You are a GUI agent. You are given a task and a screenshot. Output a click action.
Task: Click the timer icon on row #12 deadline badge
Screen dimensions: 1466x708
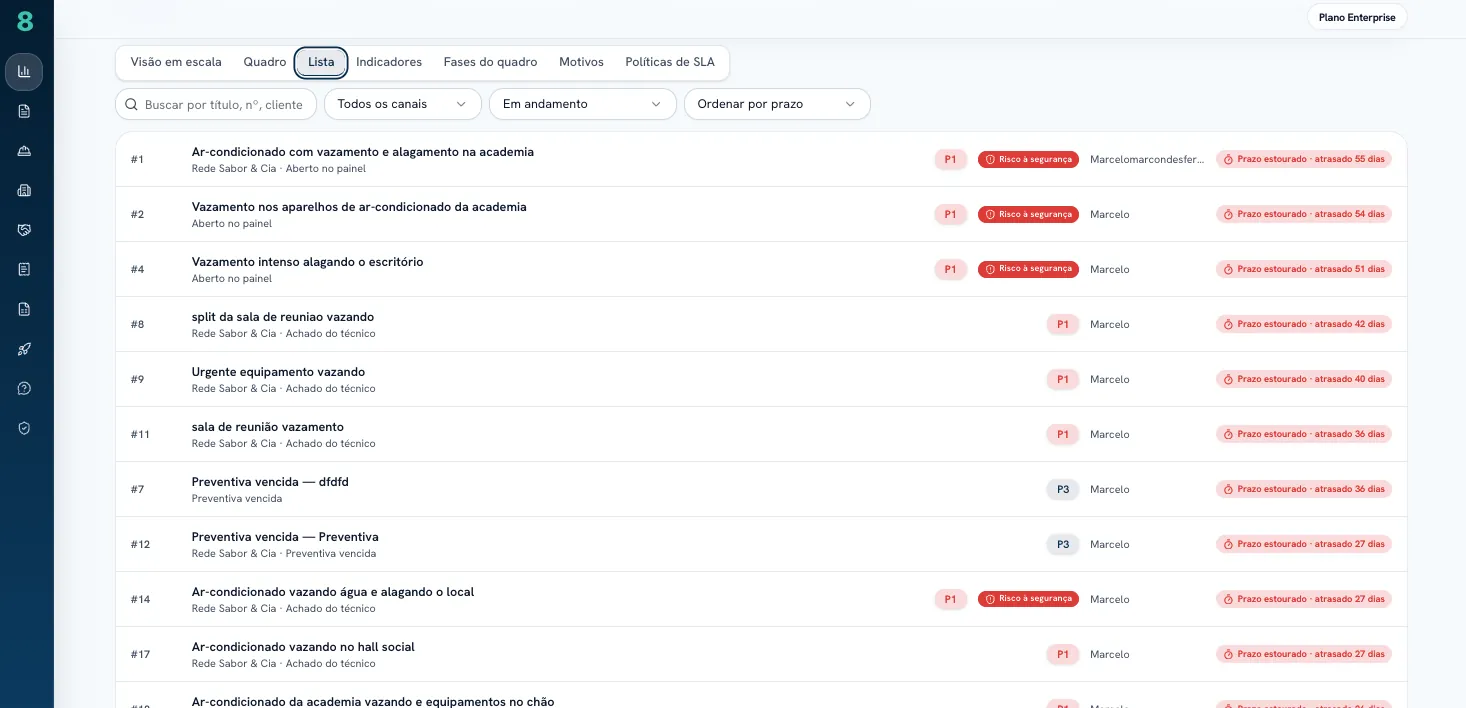(x=1228, y=544)
